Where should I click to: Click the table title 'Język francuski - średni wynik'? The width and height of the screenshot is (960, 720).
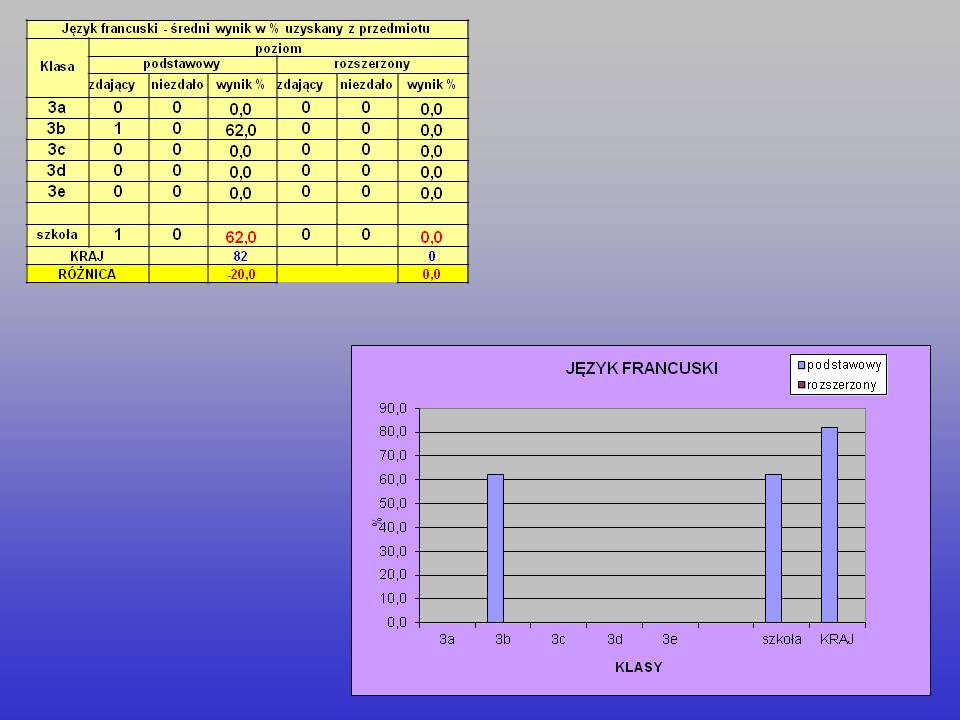click(x=246, y=29)
